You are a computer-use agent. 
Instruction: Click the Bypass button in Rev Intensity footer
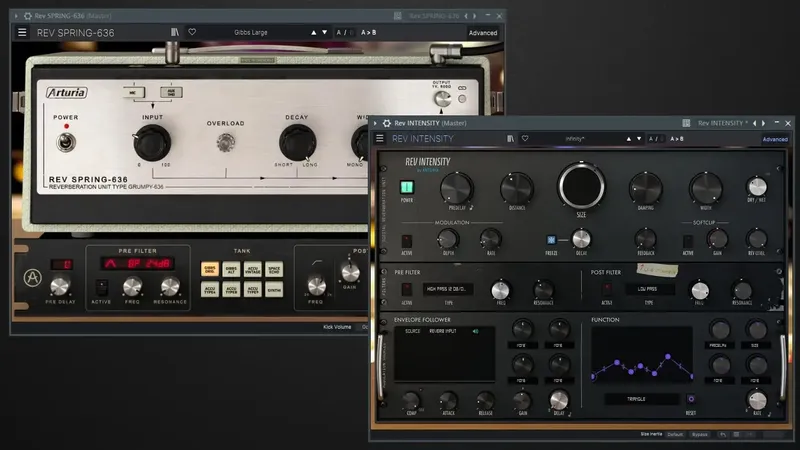click(699, 434)
